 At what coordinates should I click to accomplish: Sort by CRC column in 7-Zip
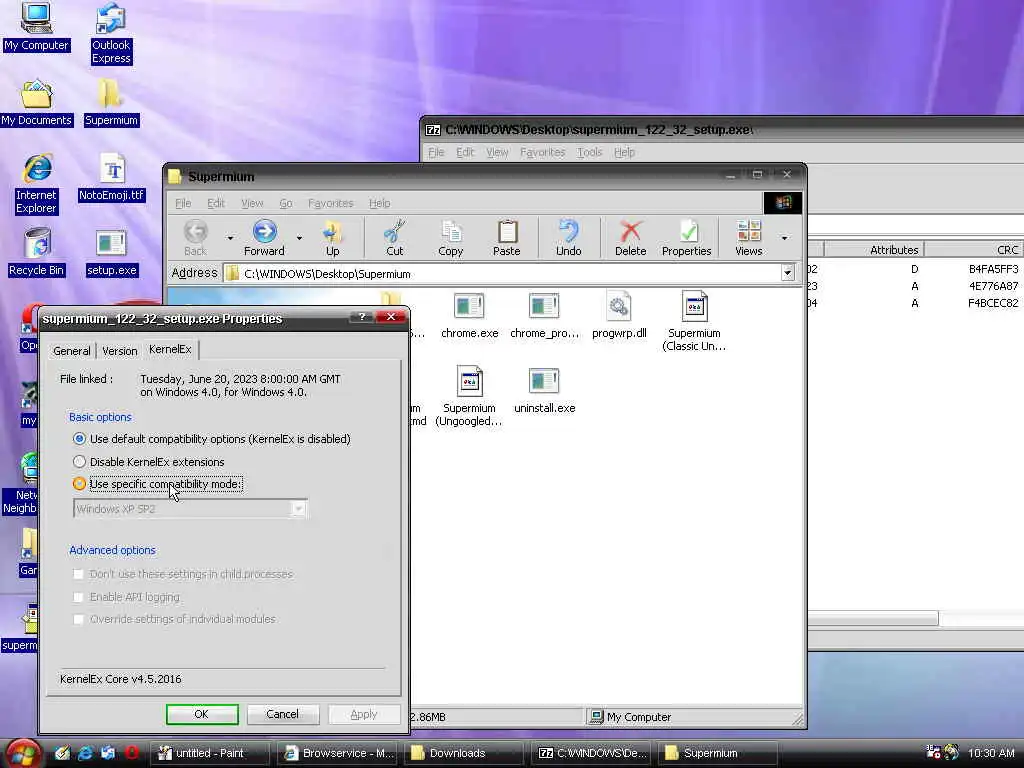coord(974,249)
